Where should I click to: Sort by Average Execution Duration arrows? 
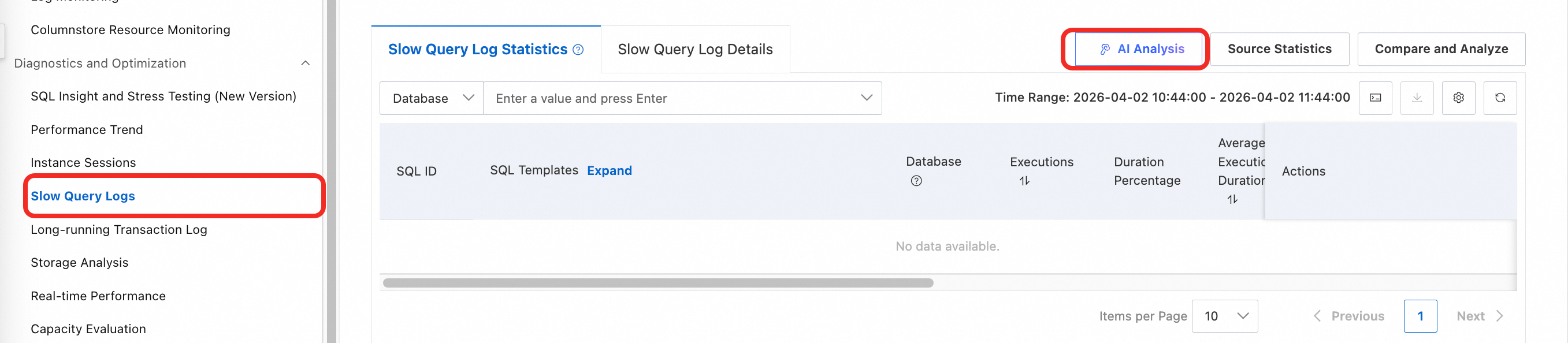(1232, 199)
